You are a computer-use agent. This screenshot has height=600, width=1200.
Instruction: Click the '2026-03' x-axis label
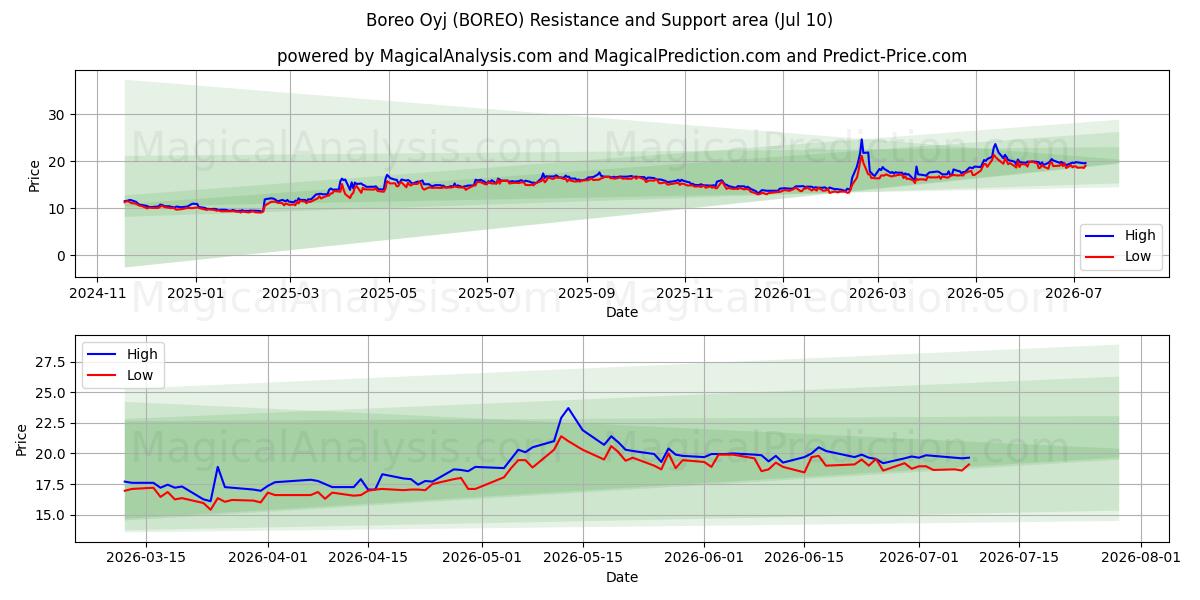point(878,295)
